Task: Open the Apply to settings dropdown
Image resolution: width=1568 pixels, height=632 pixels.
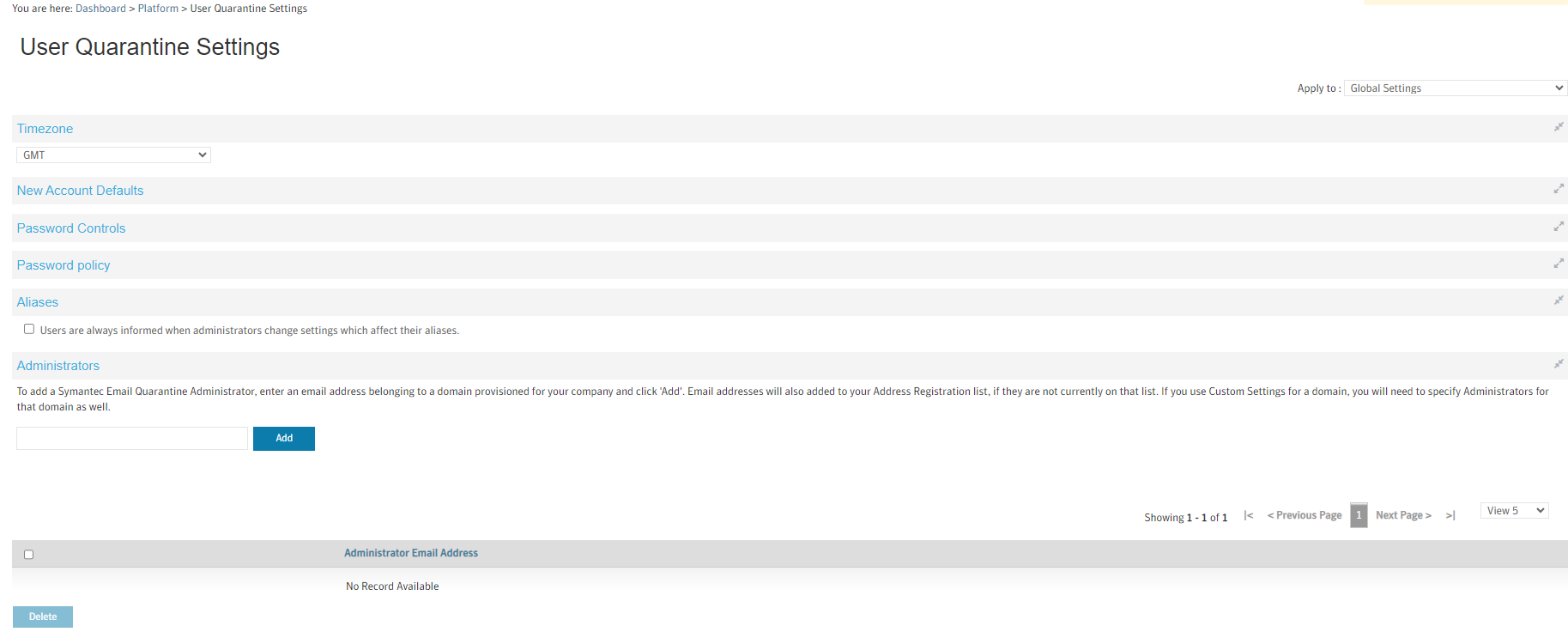Action: click(x=1455, y=88)
